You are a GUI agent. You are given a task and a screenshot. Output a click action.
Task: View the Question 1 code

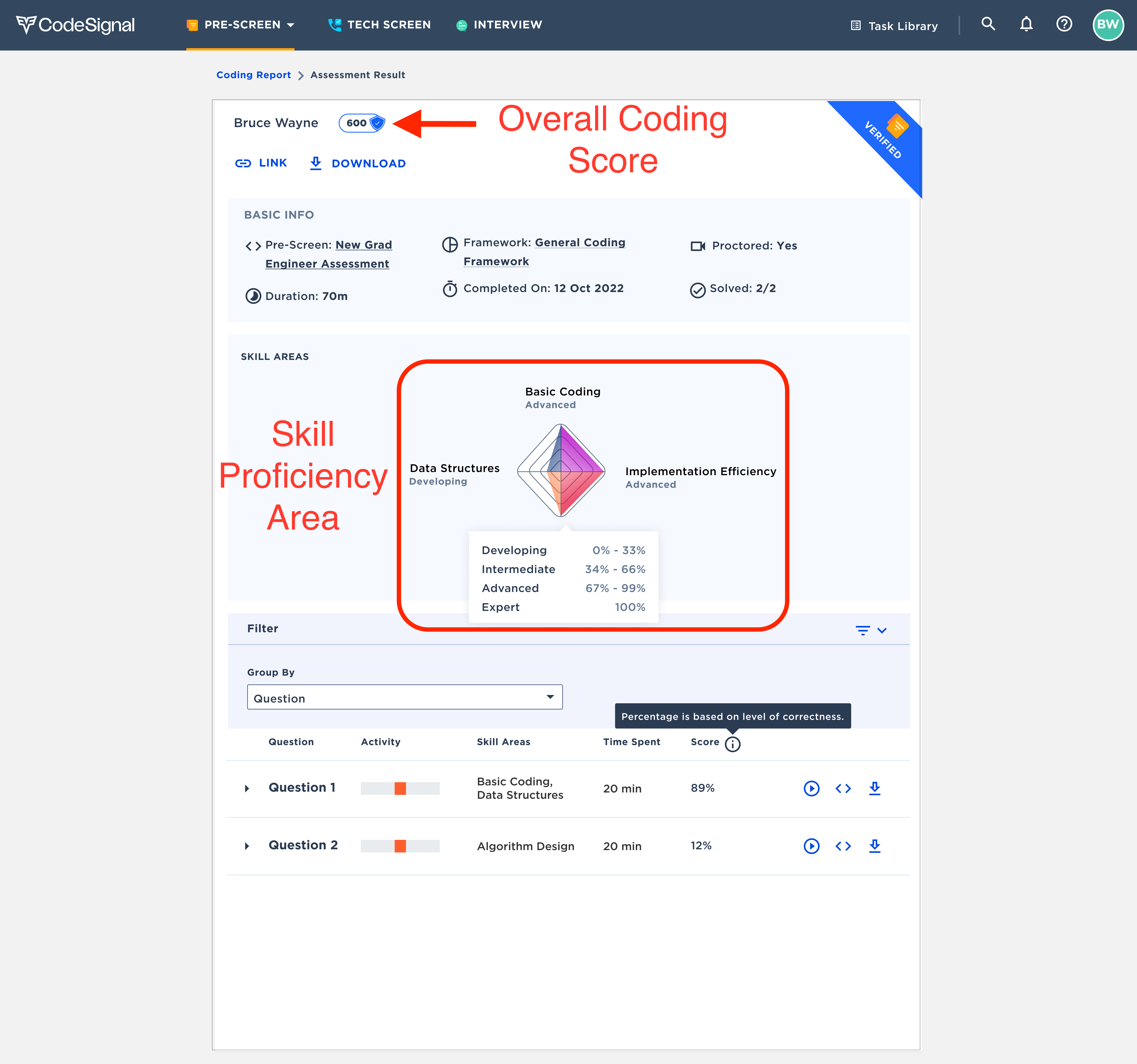click(x=843, y=788)
